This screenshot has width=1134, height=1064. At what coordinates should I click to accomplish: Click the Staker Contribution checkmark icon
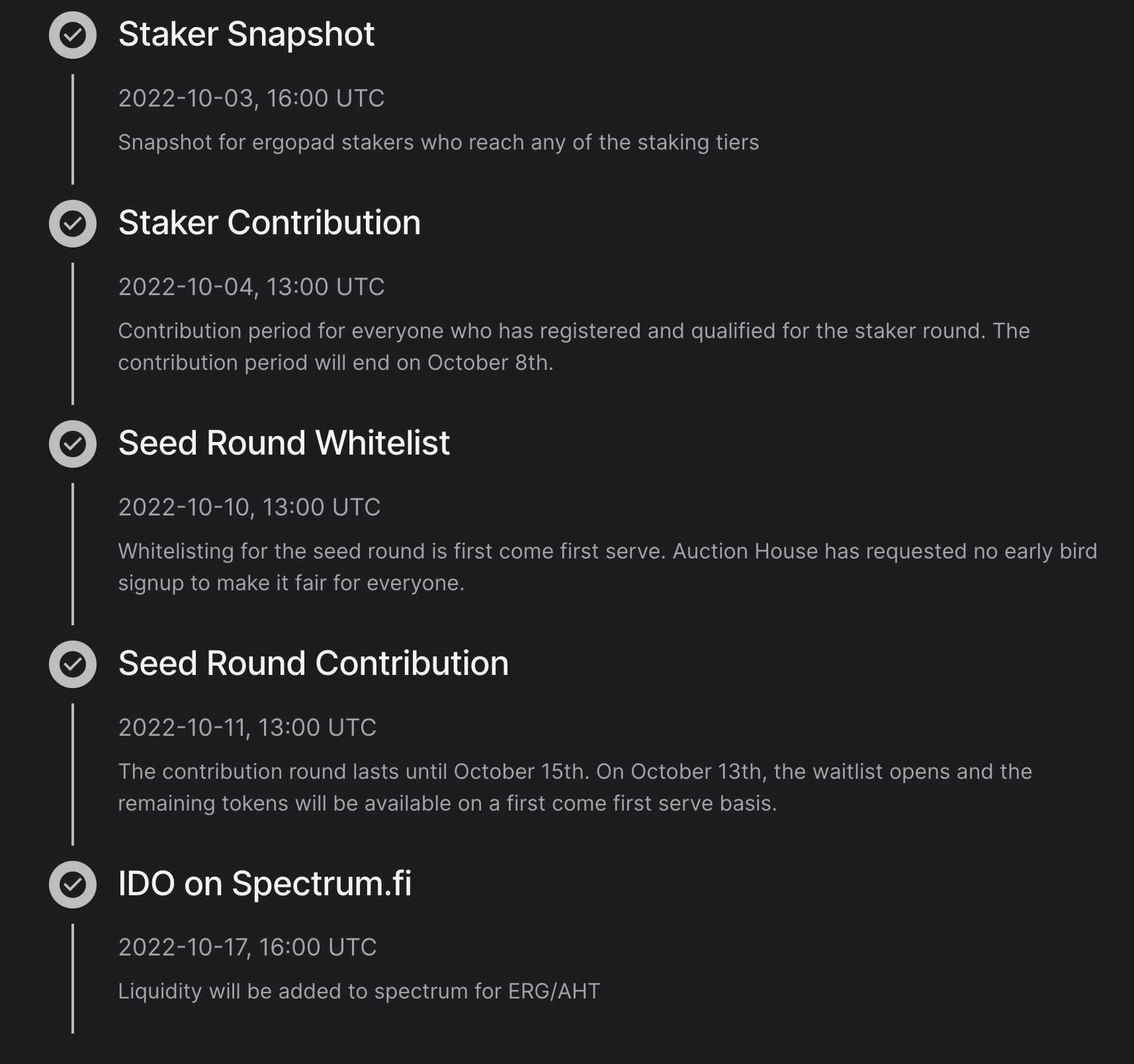point(73,224)
